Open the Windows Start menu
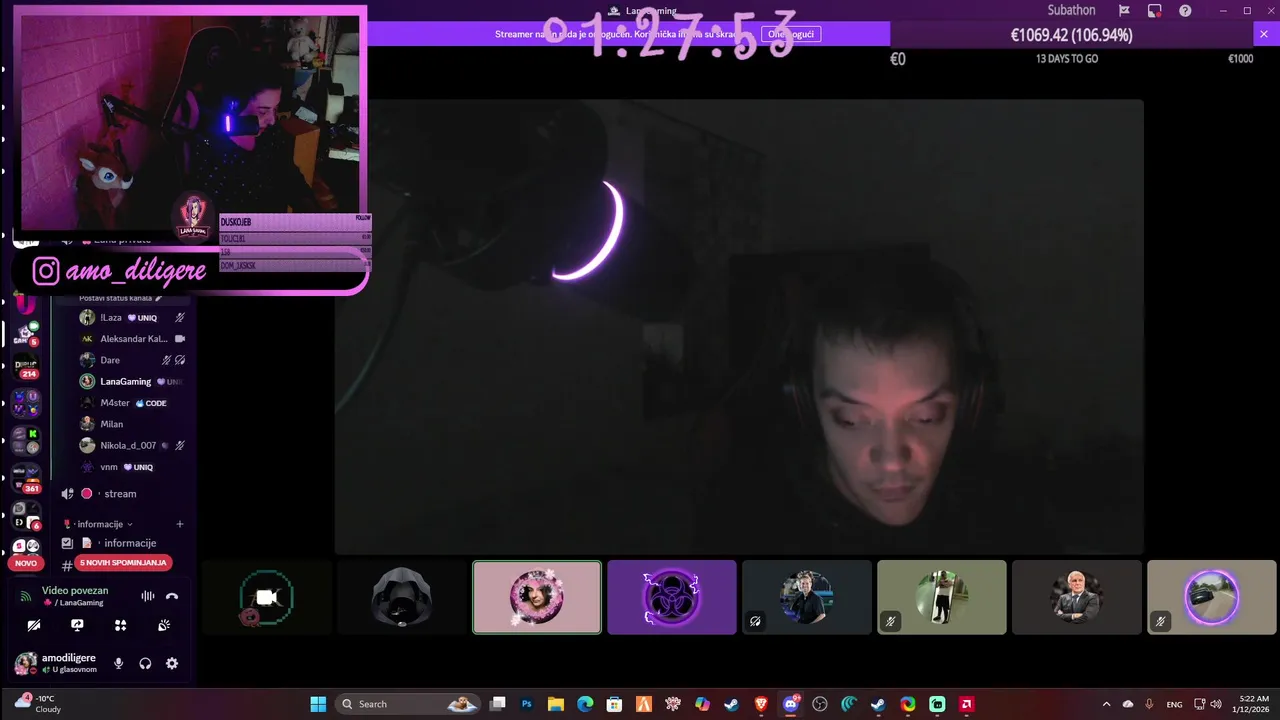The image size is (1280, 720). pos(318,704)
